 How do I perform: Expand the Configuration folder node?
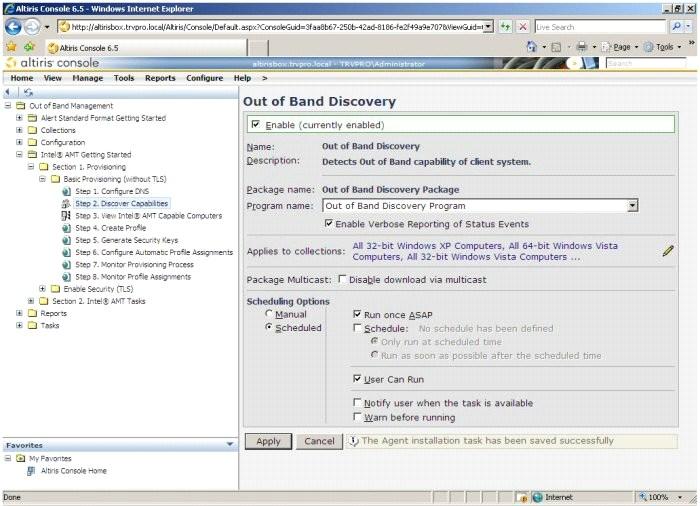19,142
